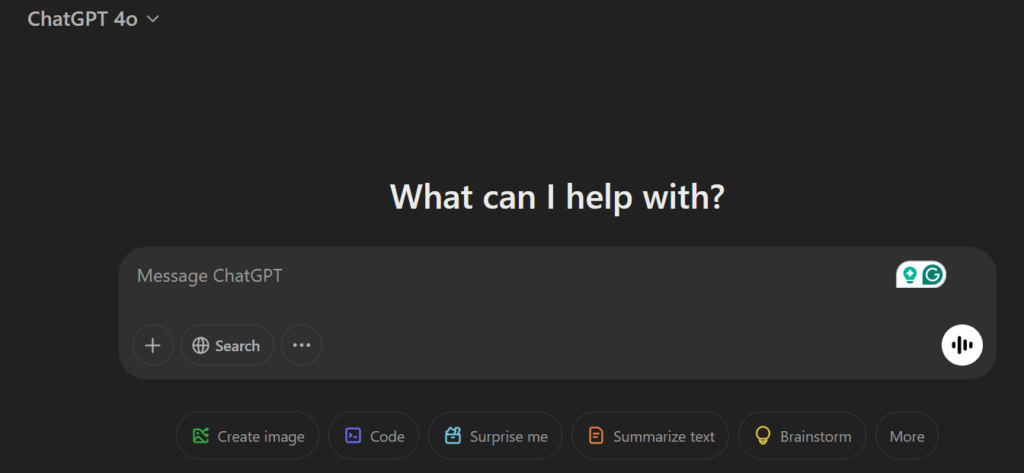This screenshot has height=473, width=1024.
Task: Click the orange Summarize text document icon
Action: click(596, 436)
